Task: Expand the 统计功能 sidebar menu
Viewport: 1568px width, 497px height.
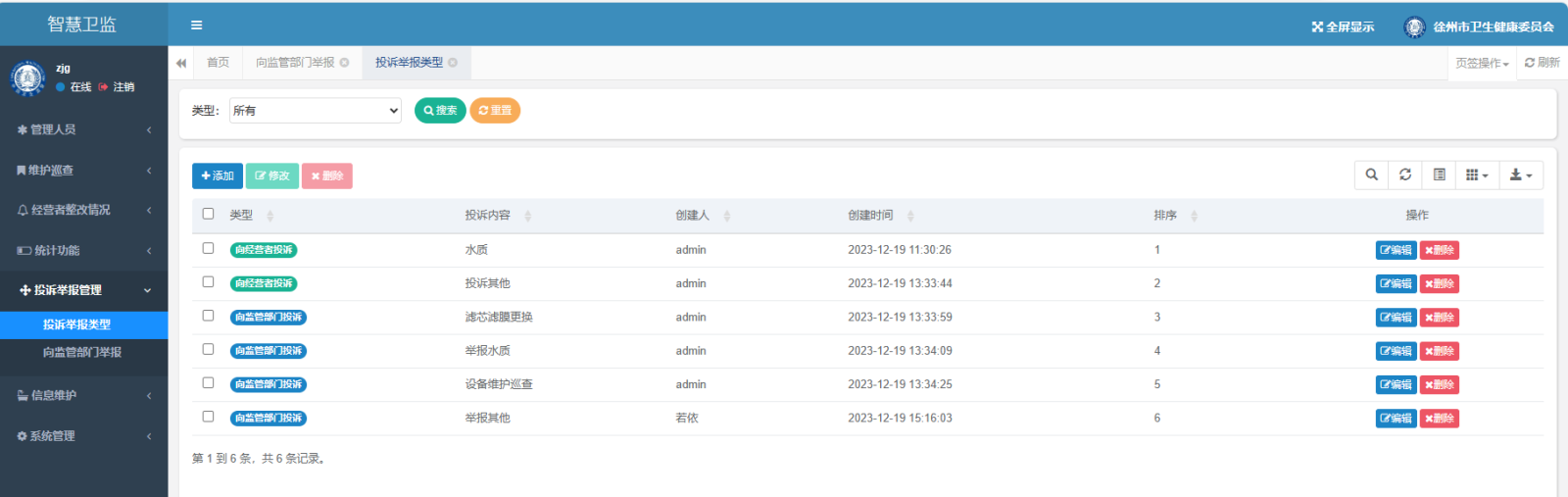Action: pos(84,250)
